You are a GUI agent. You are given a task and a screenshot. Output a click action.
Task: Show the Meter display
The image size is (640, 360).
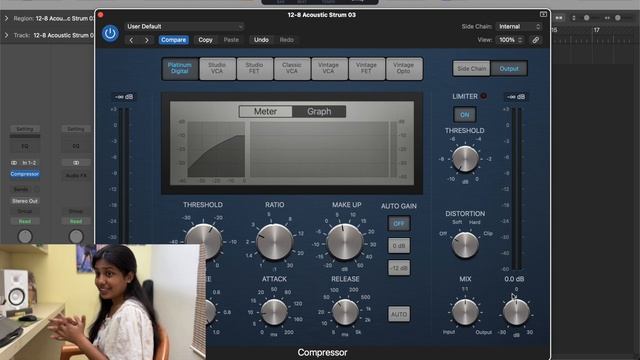[x=266, y=111]
